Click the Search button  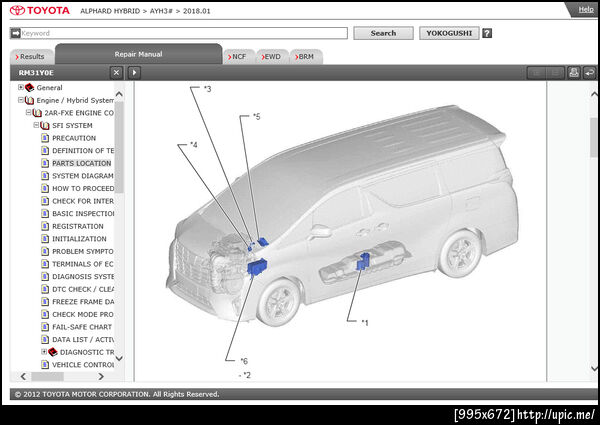(x=383, y=33)
